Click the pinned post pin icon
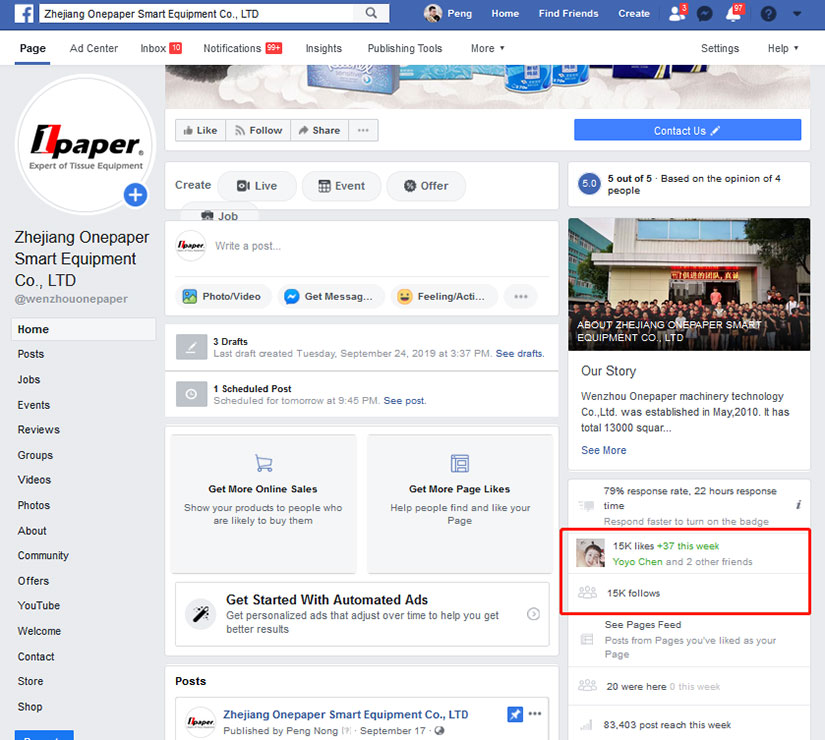 [515, 714]
